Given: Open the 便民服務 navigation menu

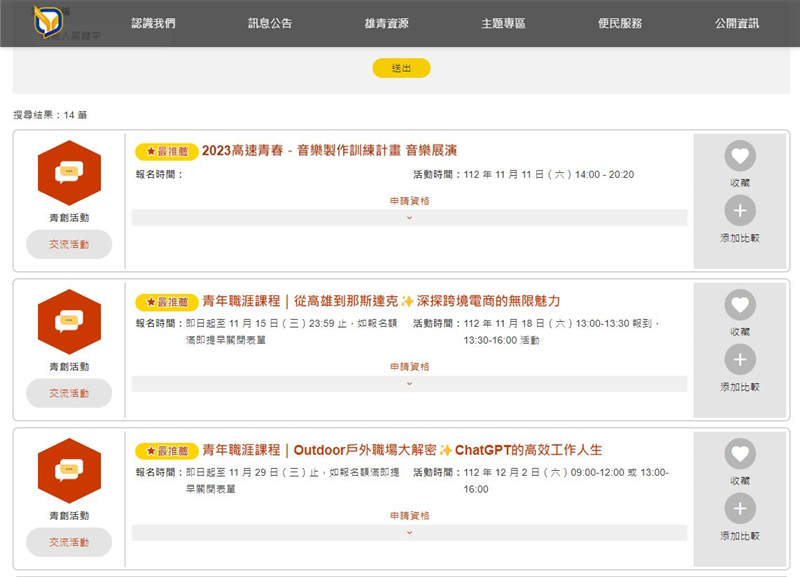Looking at the screenshot, I should [620, 23].
